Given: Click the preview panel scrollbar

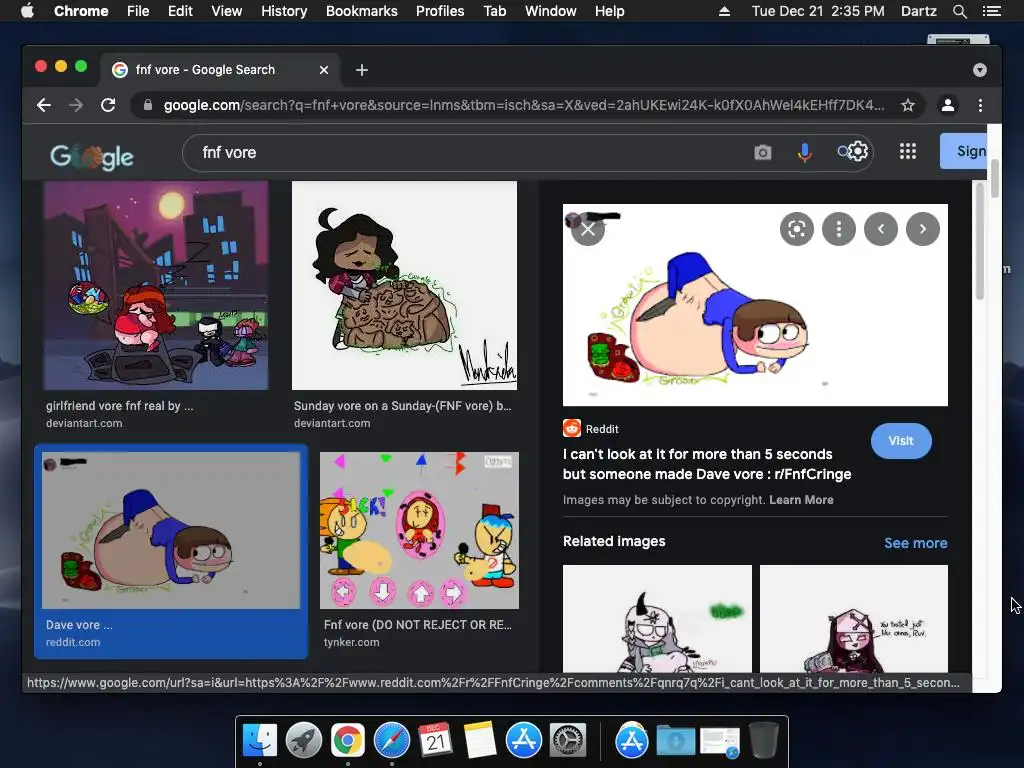Looking at the screenshot, I should (980, 242).
